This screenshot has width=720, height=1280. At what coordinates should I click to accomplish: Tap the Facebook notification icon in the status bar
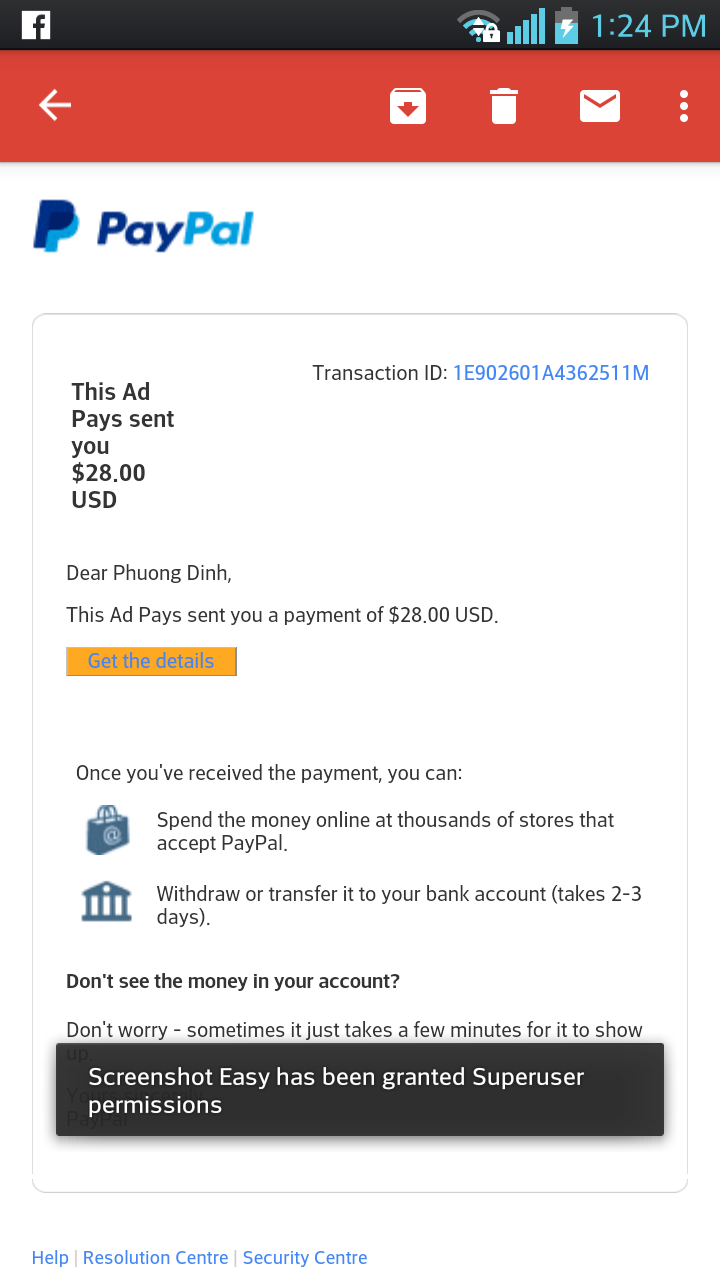[35, 25]
